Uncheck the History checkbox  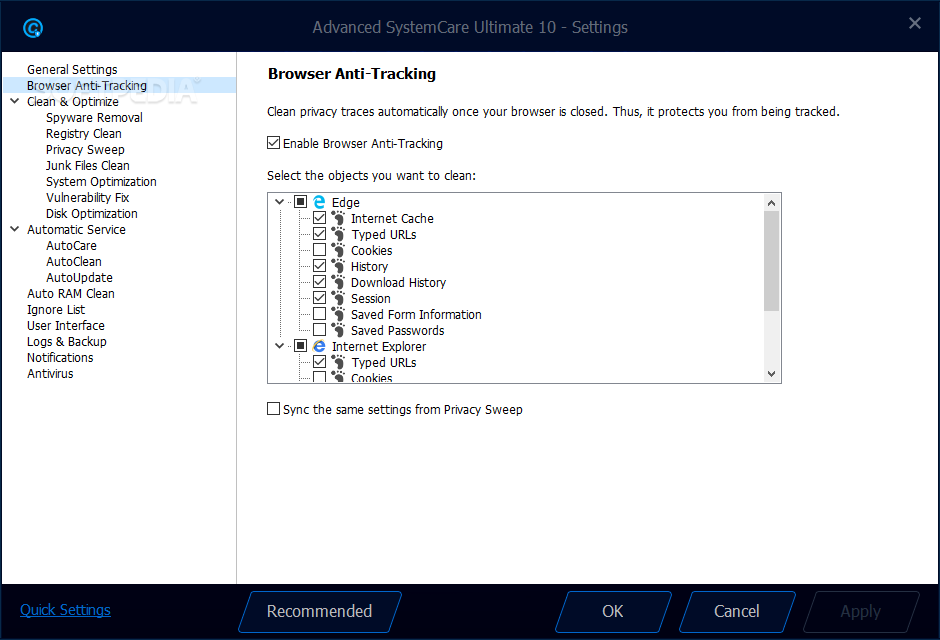pyautogui.click(x=320, y=265)
